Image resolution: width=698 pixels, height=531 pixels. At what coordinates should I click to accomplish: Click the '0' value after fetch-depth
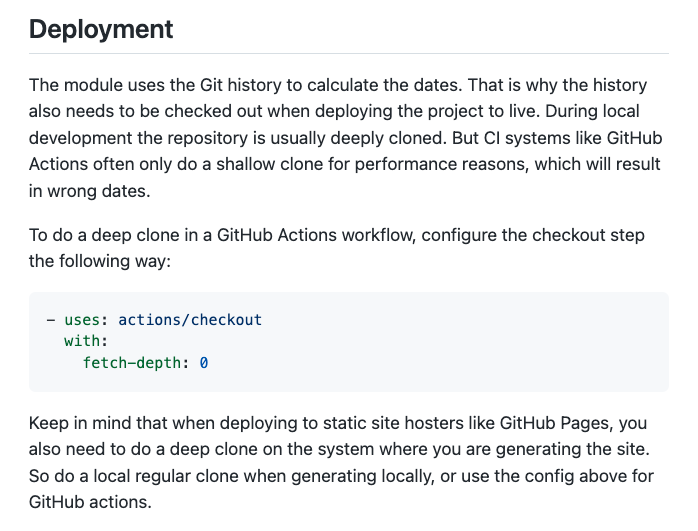(x=204, y=363)
